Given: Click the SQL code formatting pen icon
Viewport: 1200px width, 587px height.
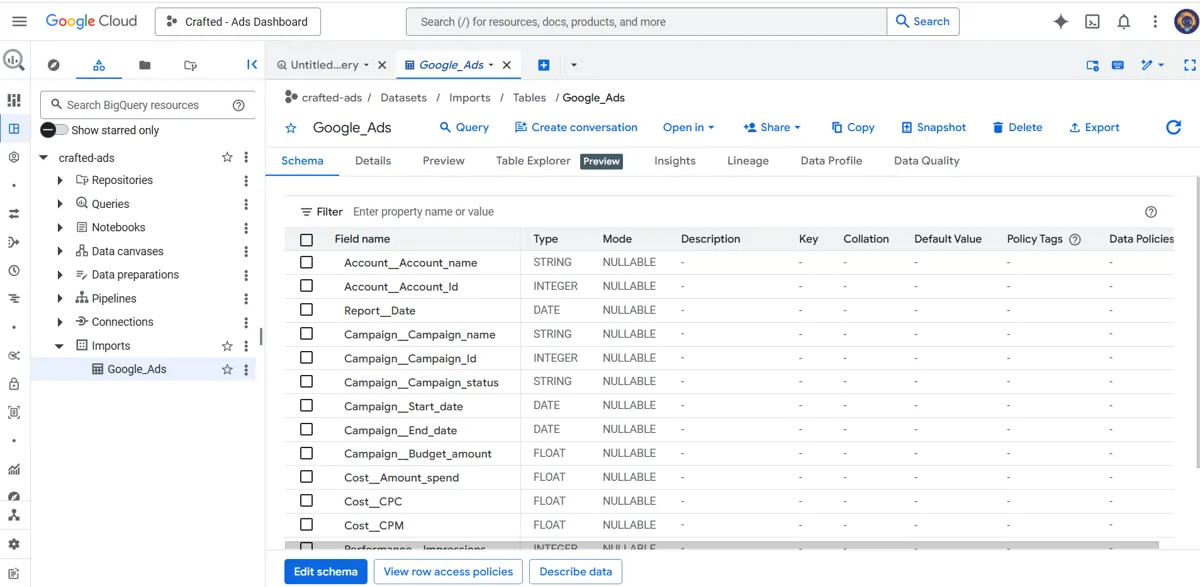Looking at the screenshot, I should click(x=1147, y=64).
